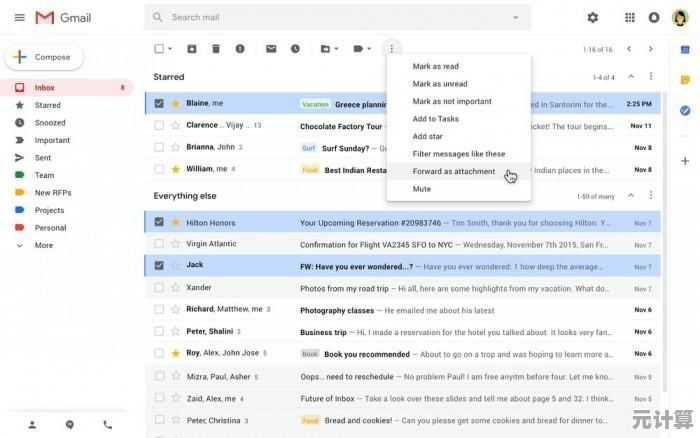Viewport: 700px width, 438px height.
Task: Open the Snoozed folder
Action: pos(50,123)
